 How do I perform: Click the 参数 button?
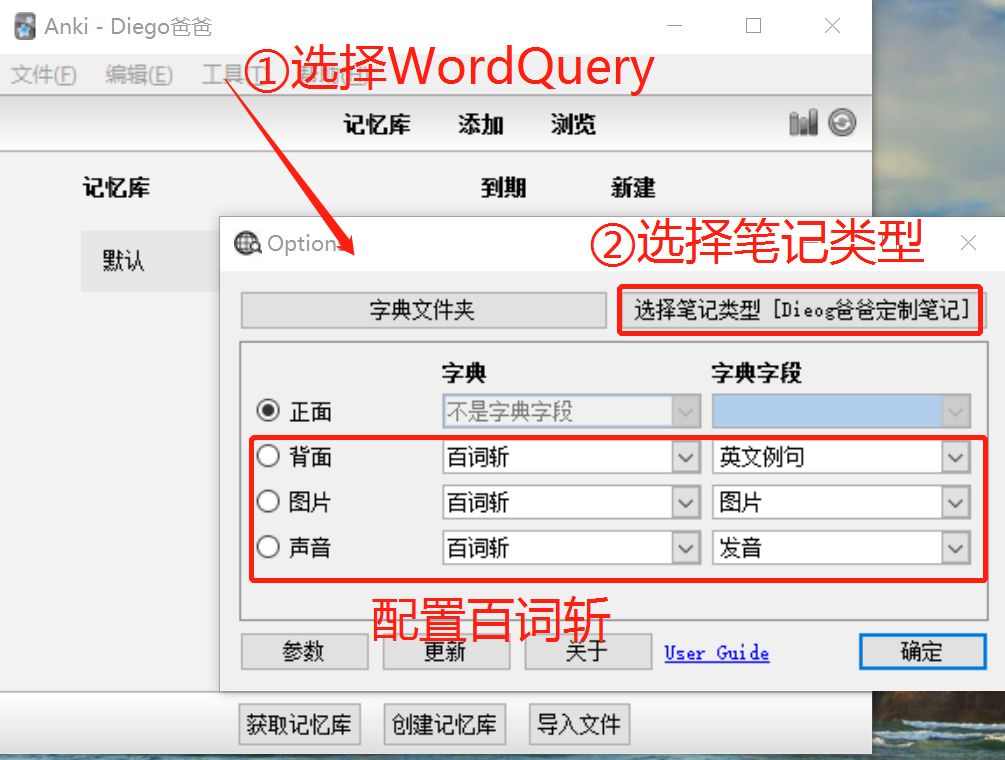pos(304,651)
